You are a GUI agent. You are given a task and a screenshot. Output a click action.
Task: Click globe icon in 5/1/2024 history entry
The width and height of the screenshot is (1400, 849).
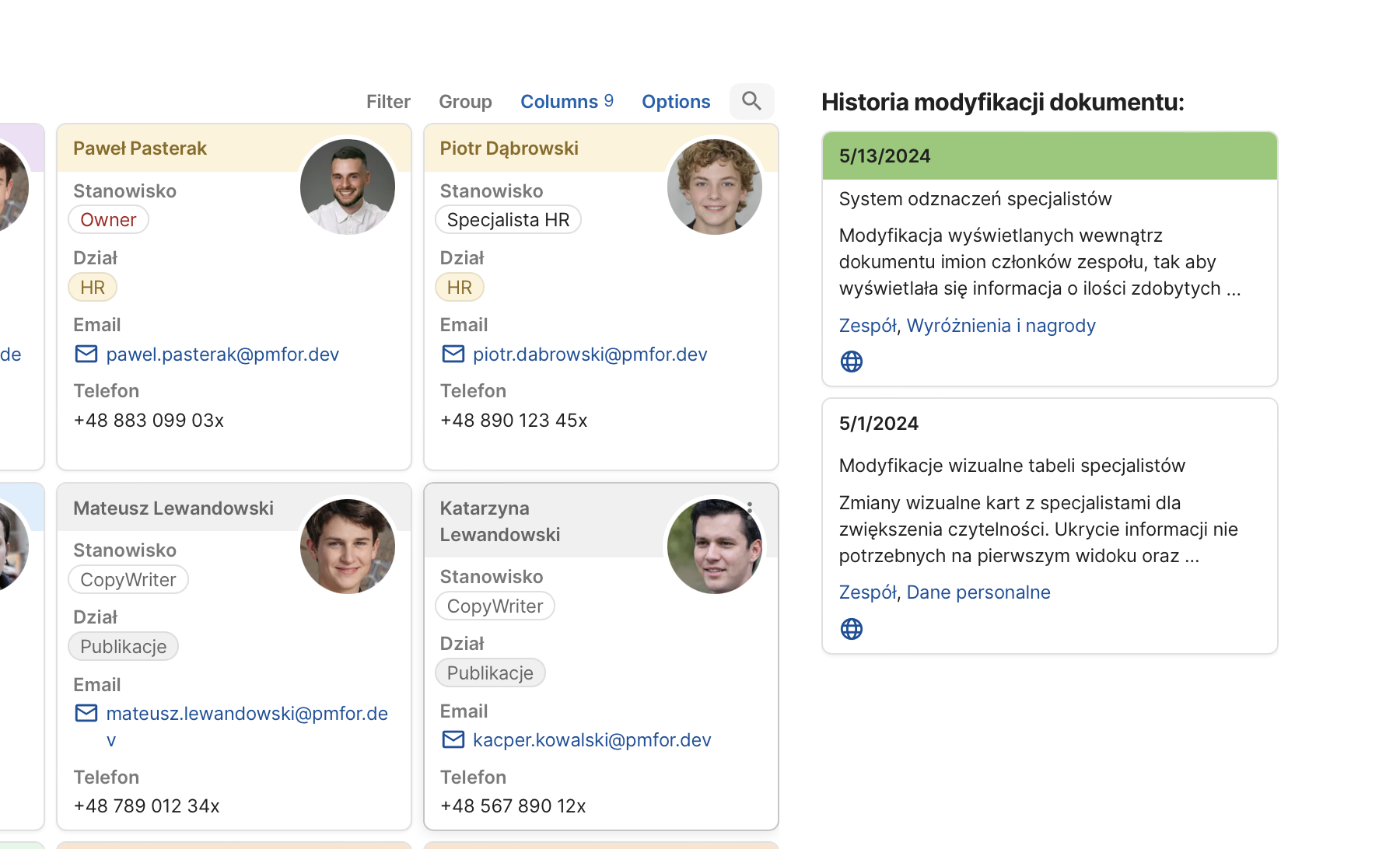pyautogui.click(x=852, y=629)
